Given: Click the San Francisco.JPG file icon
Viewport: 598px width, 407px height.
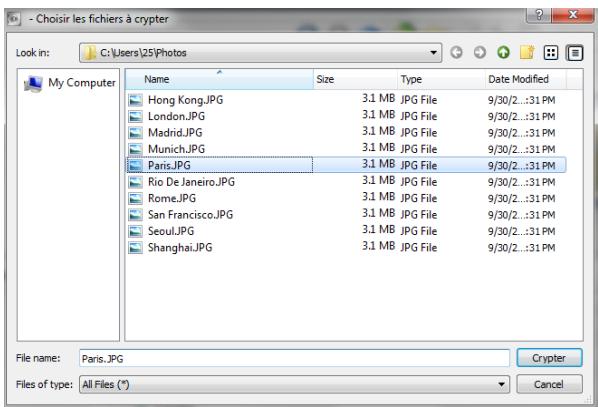Looking at the screenshot, I should click(x=135, y=215).
